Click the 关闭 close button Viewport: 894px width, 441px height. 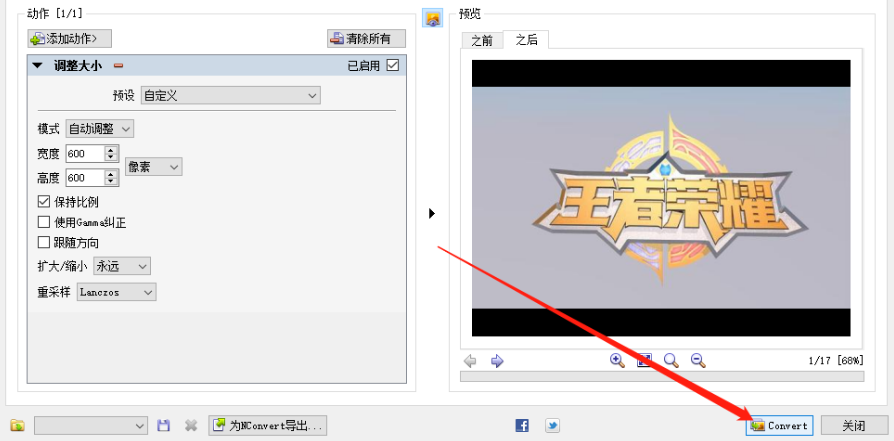point(854,425)
